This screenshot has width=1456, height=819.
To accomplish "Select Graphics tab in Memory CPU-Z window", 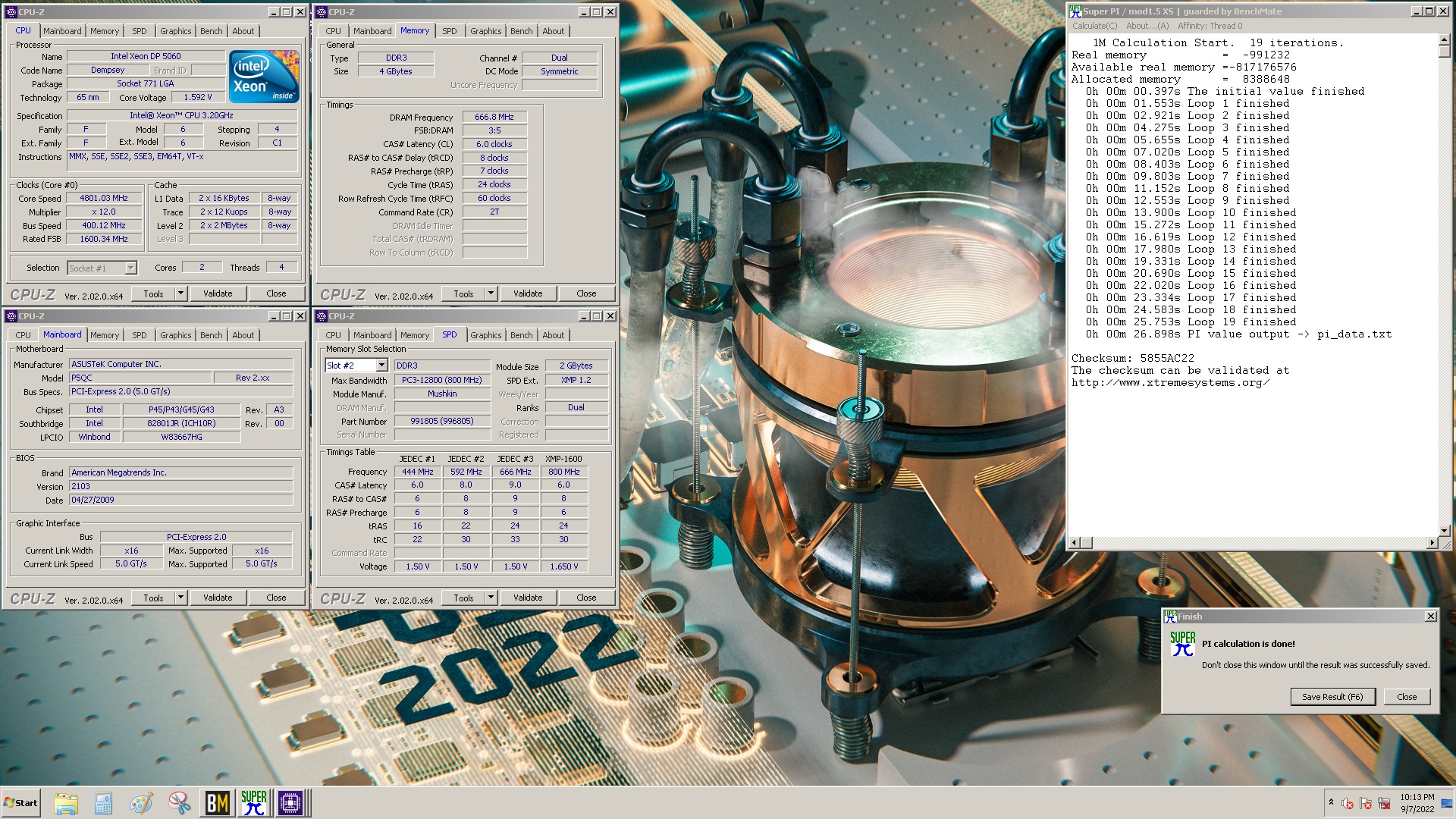I will click(485, 31).
